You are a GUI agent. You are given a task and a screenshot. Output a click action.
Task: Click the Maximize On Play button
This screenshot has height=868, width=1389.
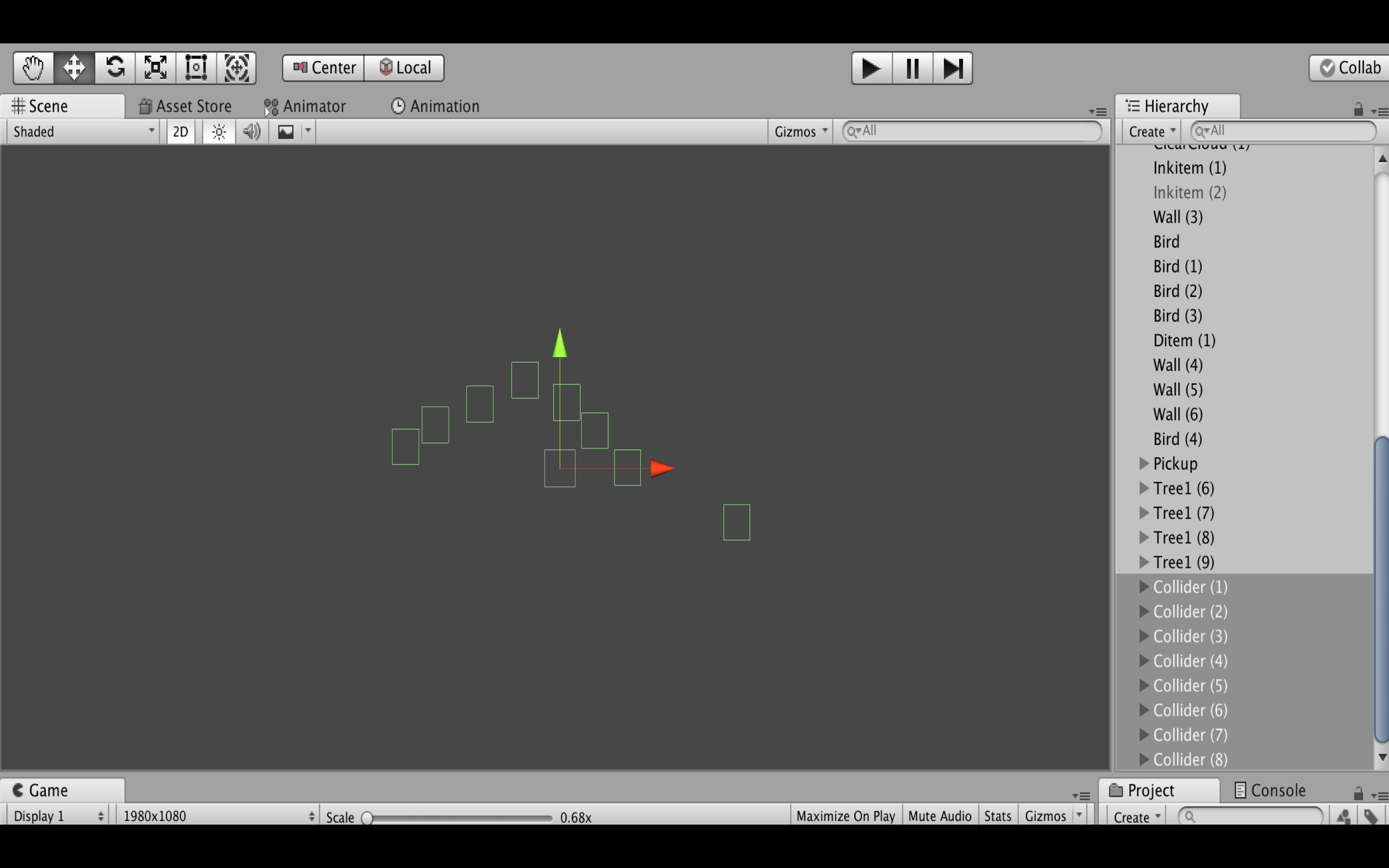pyautogui.click(x=845, y=816)
